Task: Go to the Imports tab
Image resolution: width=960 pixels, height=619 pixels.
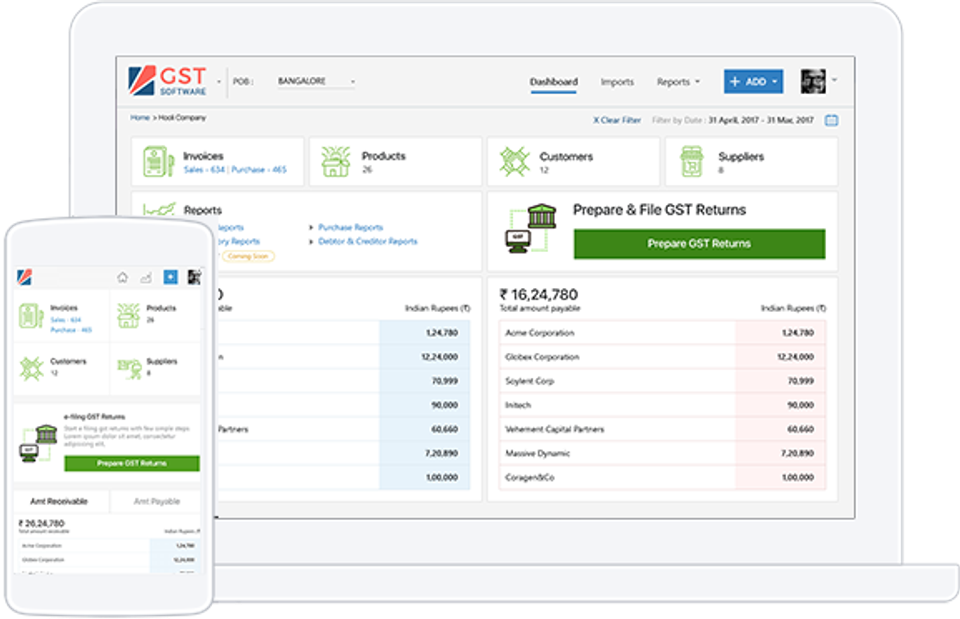Action: [x=617, y=82]
